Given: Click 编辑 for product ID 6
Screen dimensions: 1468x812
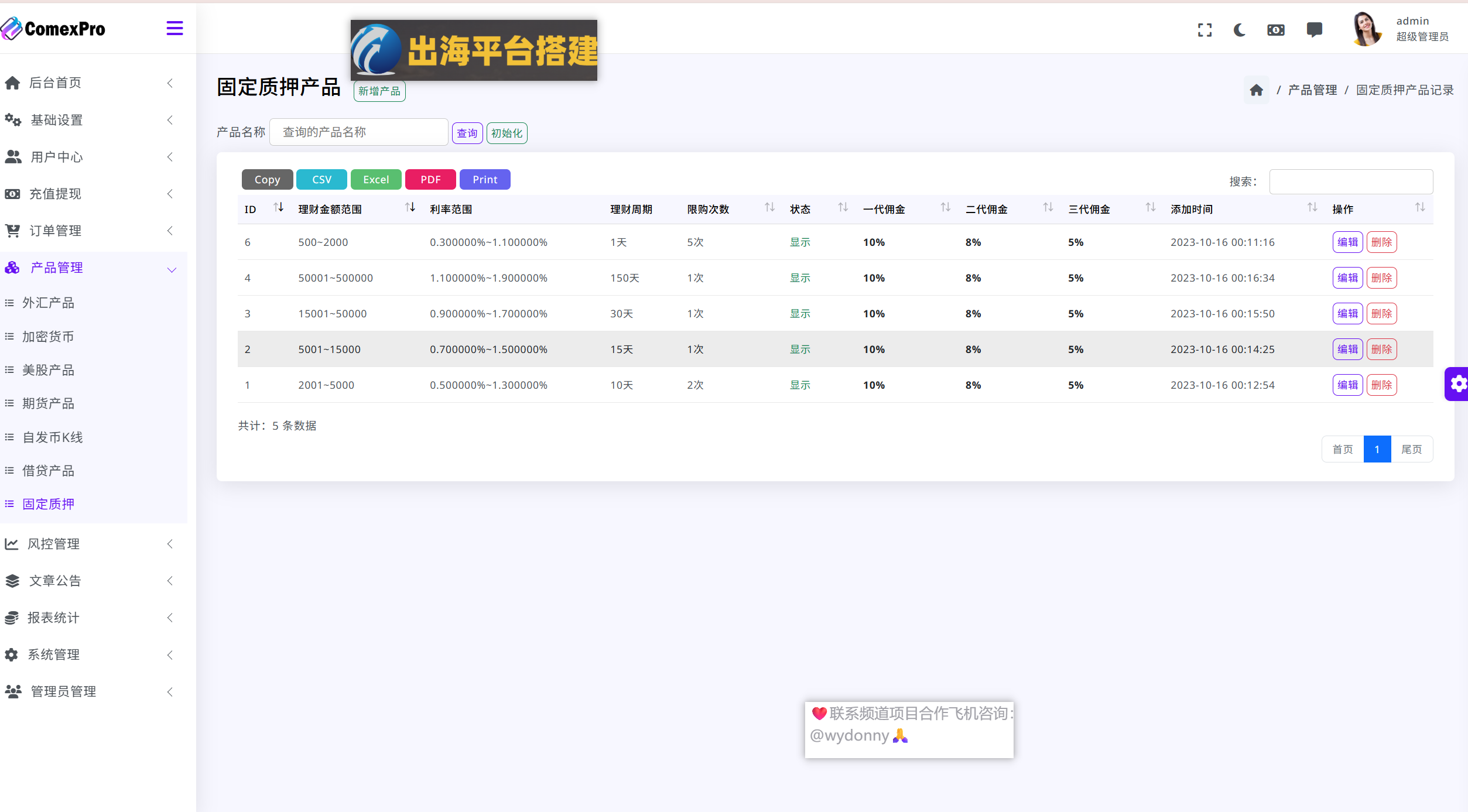Looking at the screenshot, I should point(1347,242).
